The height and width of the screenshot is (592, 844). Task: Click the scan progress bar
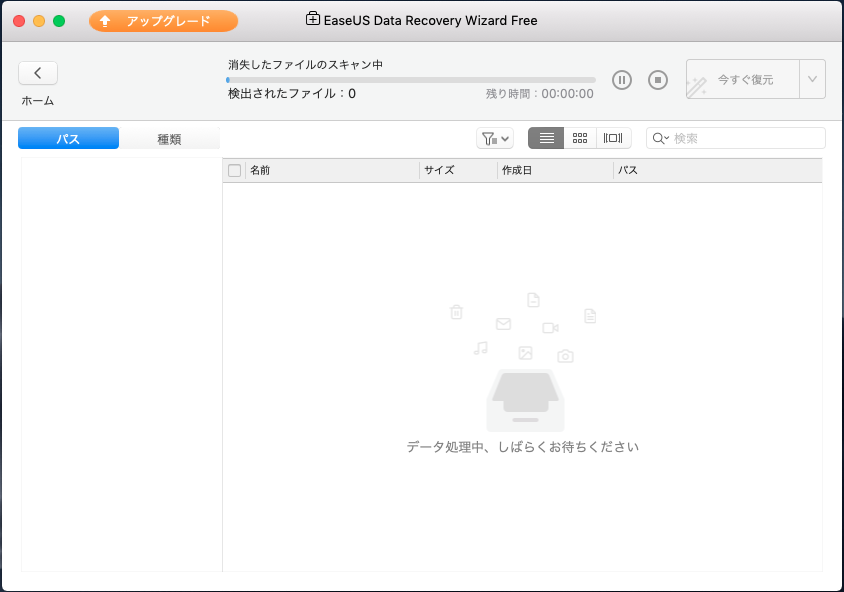(411, 80)
